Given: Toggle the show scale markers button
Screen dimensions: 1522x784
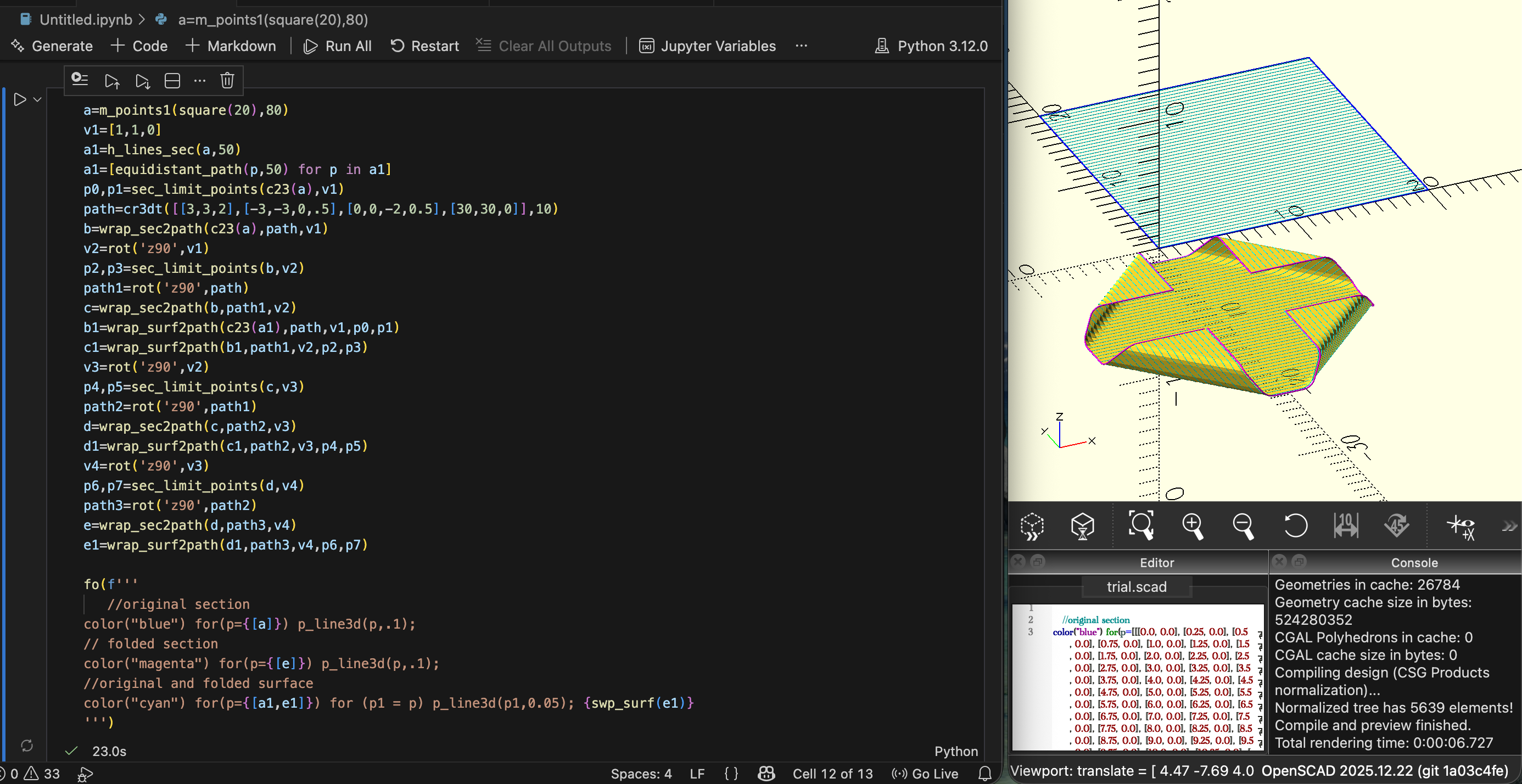Looking at the screenshot, I should 1346,525.
